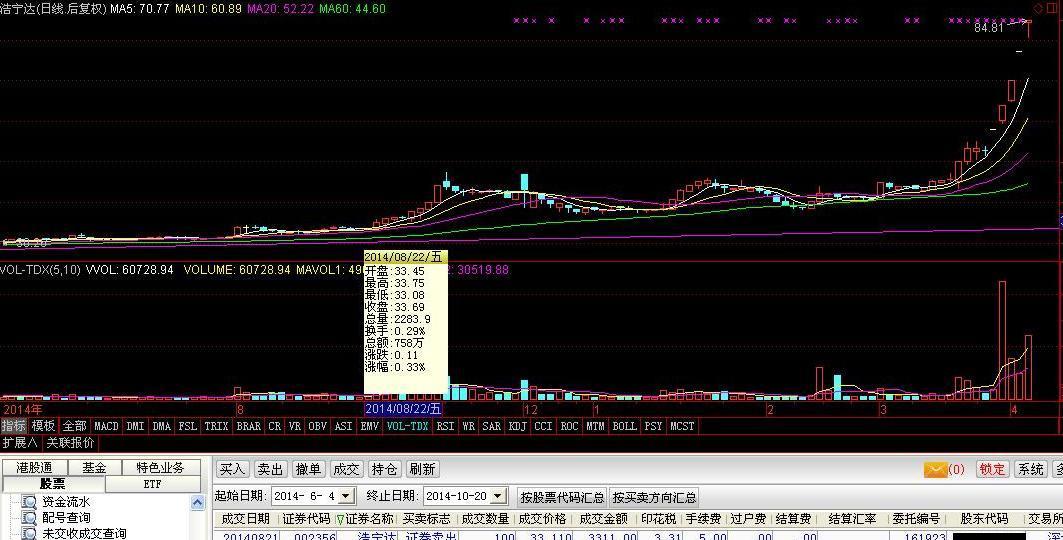Expand the 扩展 panel arrow
Image resolution: width=1063 pixels, height=540 pixels.
(33, 443)
